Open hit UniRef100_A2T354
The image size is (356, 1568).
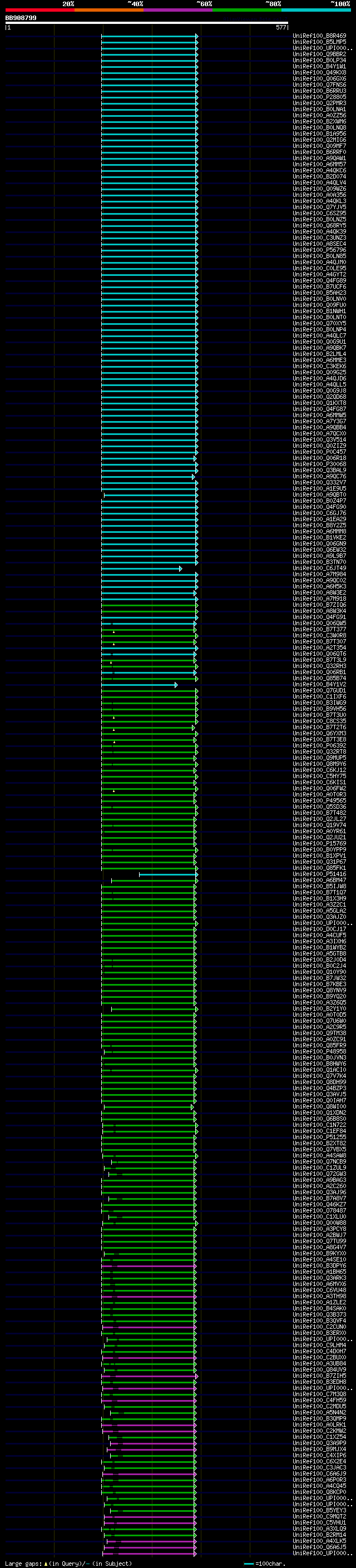point(319,647)
